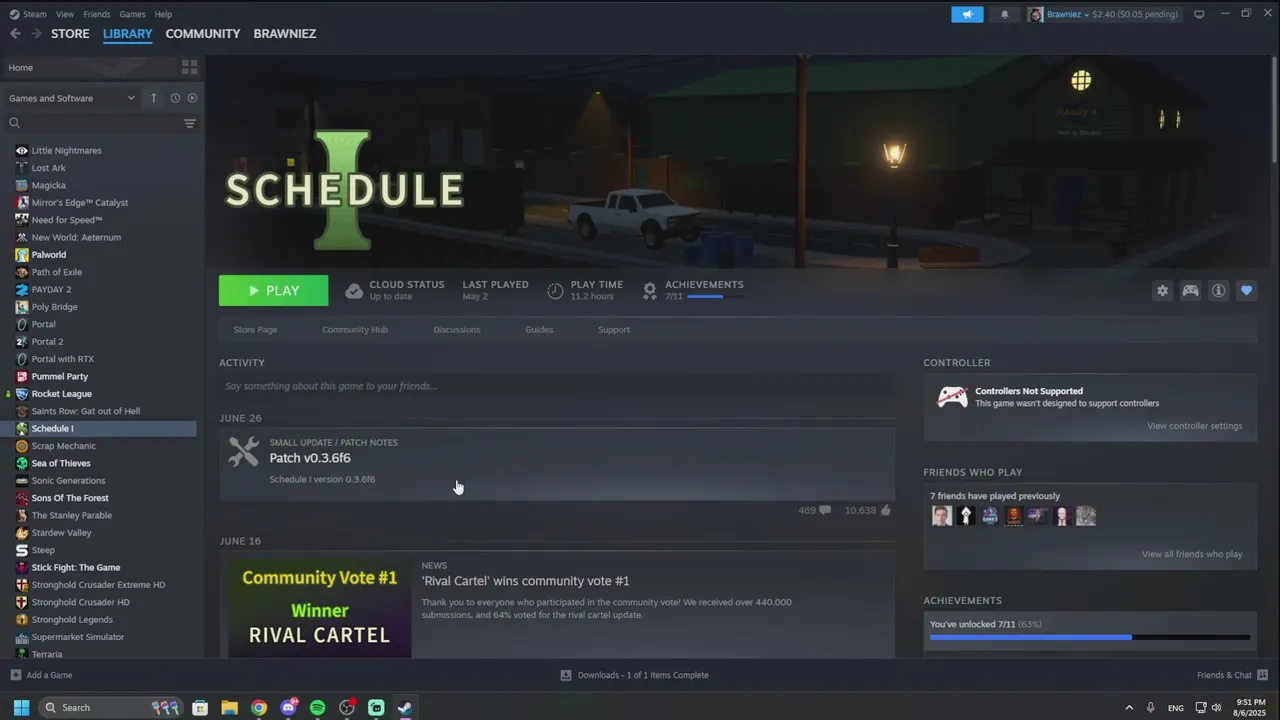Open the BRAWNIEZ profile tab
1280x720 pixels.
(x=285, y=33)
